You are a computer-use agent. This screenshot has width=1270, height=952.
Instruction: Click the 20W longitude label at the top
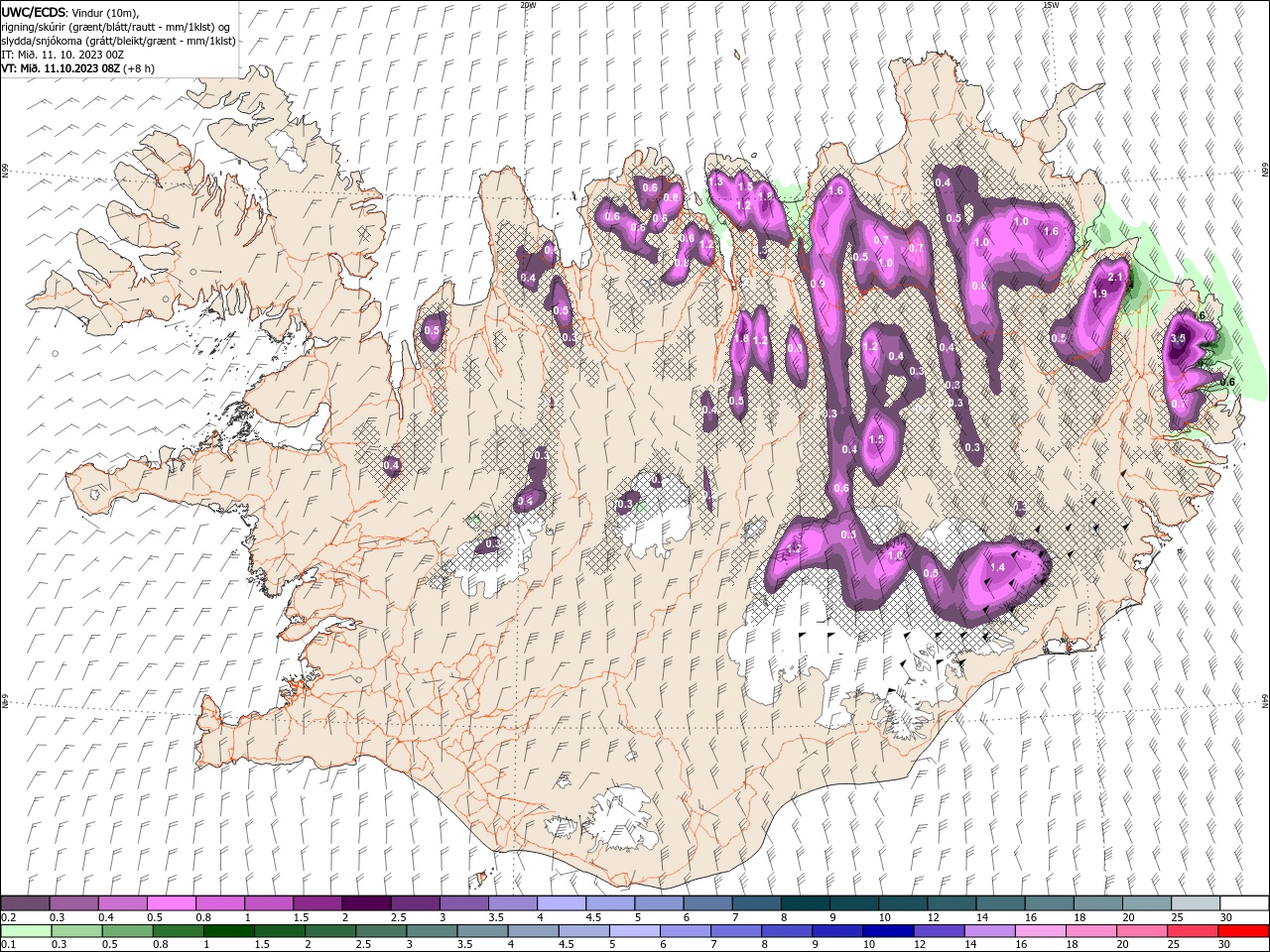[528, 5]
